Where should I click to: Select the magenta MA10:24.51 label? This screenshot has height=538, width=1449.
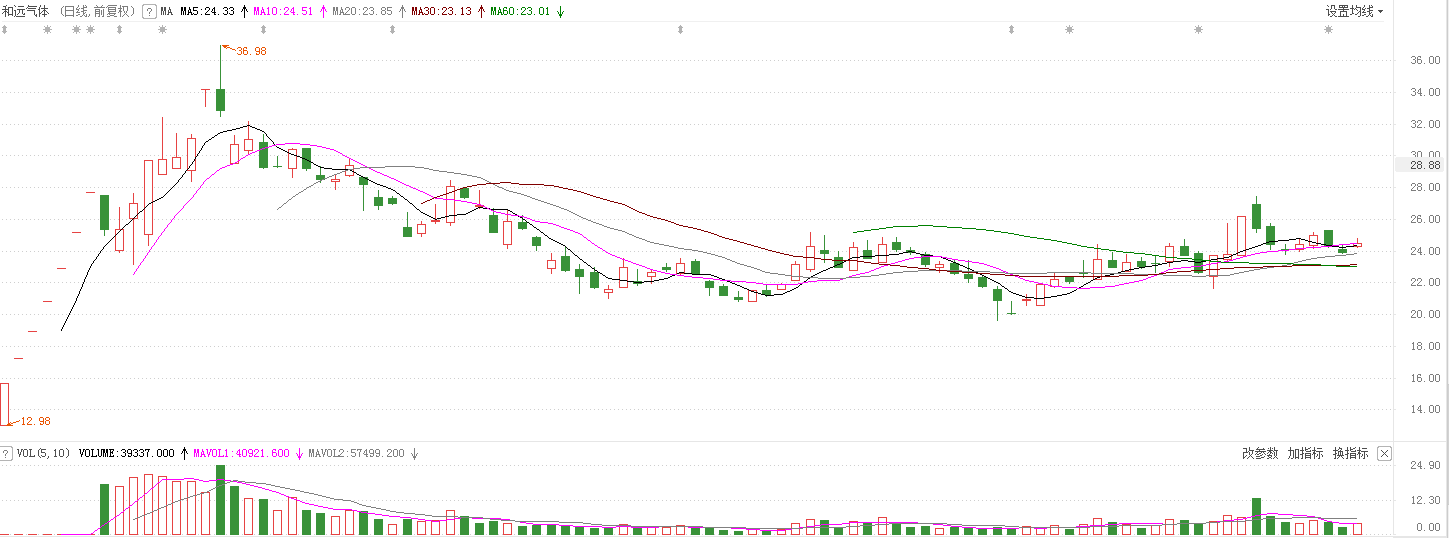pyautogui.click(x=283, y=12)
